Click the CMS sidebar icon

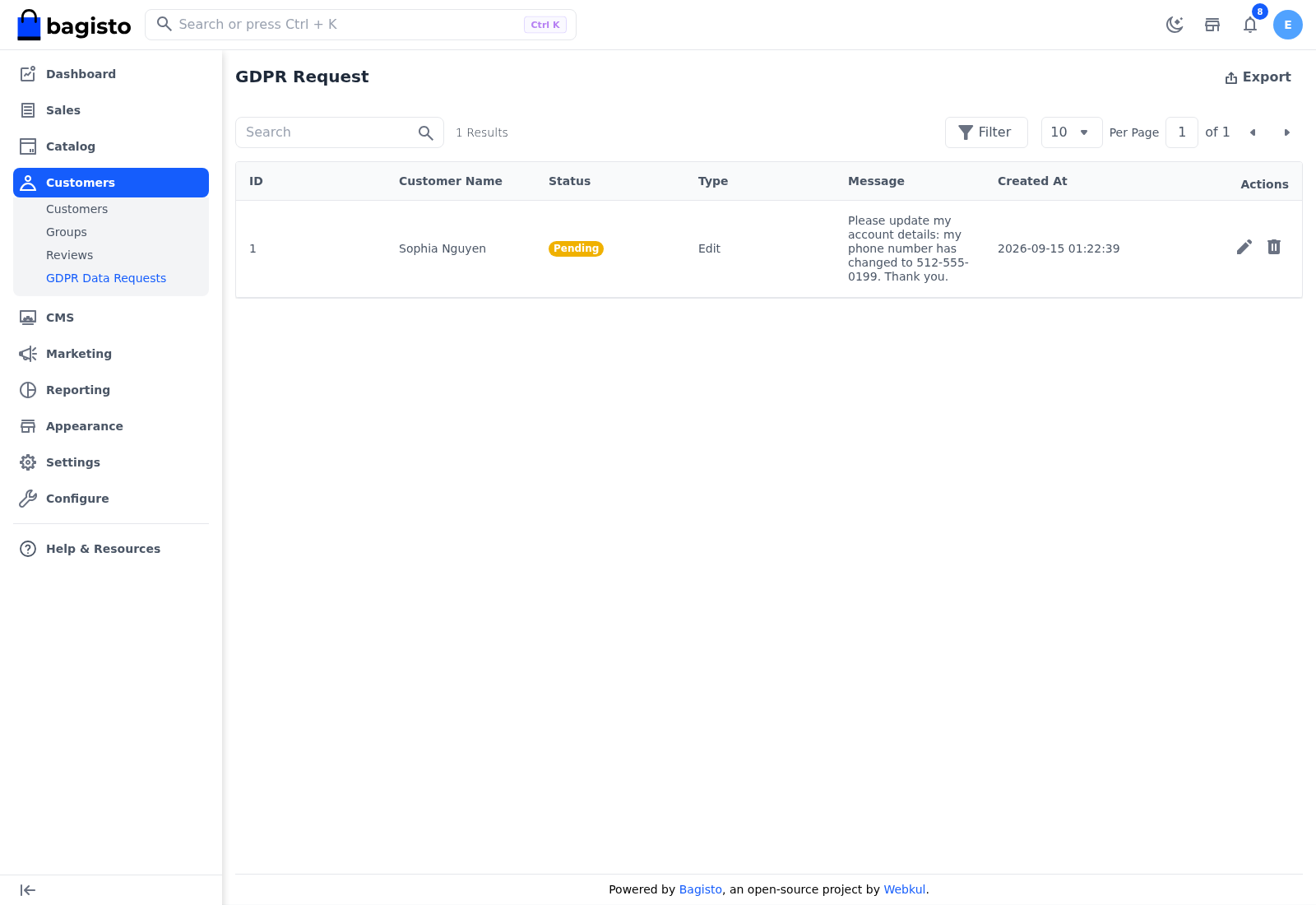(28, 318)
